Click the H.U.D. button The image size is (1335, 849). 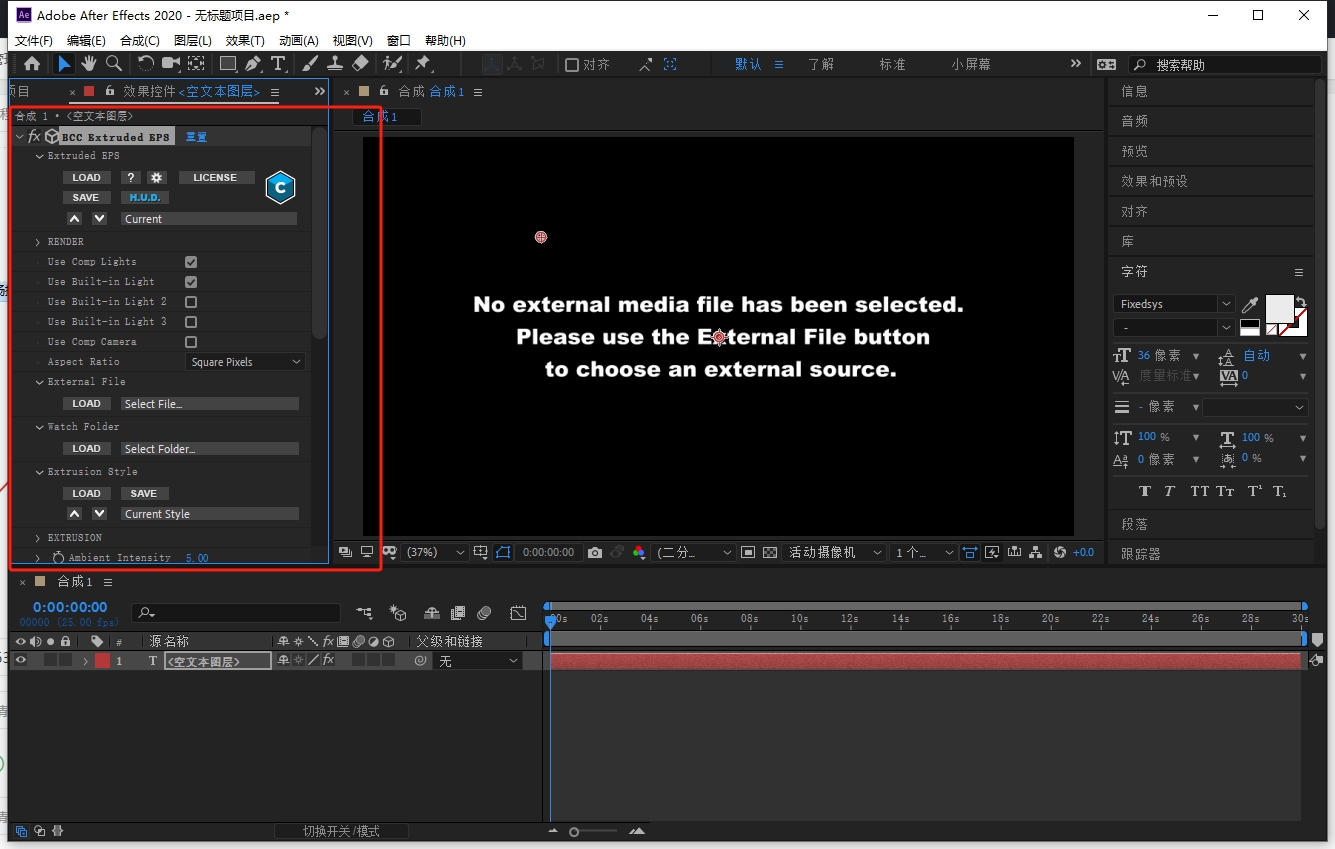click(145, 198)
